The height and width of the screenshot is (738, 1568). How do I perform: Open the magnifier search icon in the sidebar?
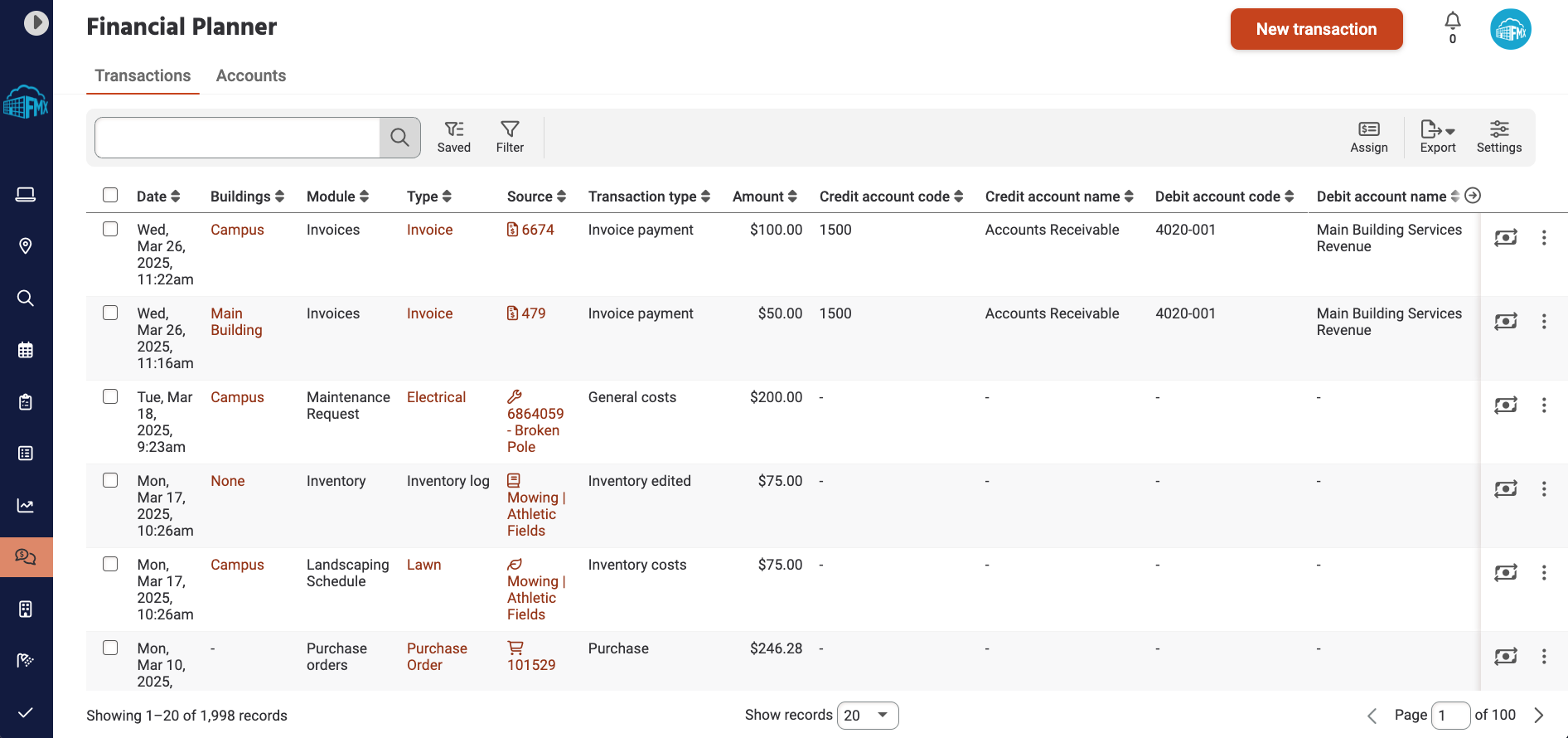pos(26,298)
